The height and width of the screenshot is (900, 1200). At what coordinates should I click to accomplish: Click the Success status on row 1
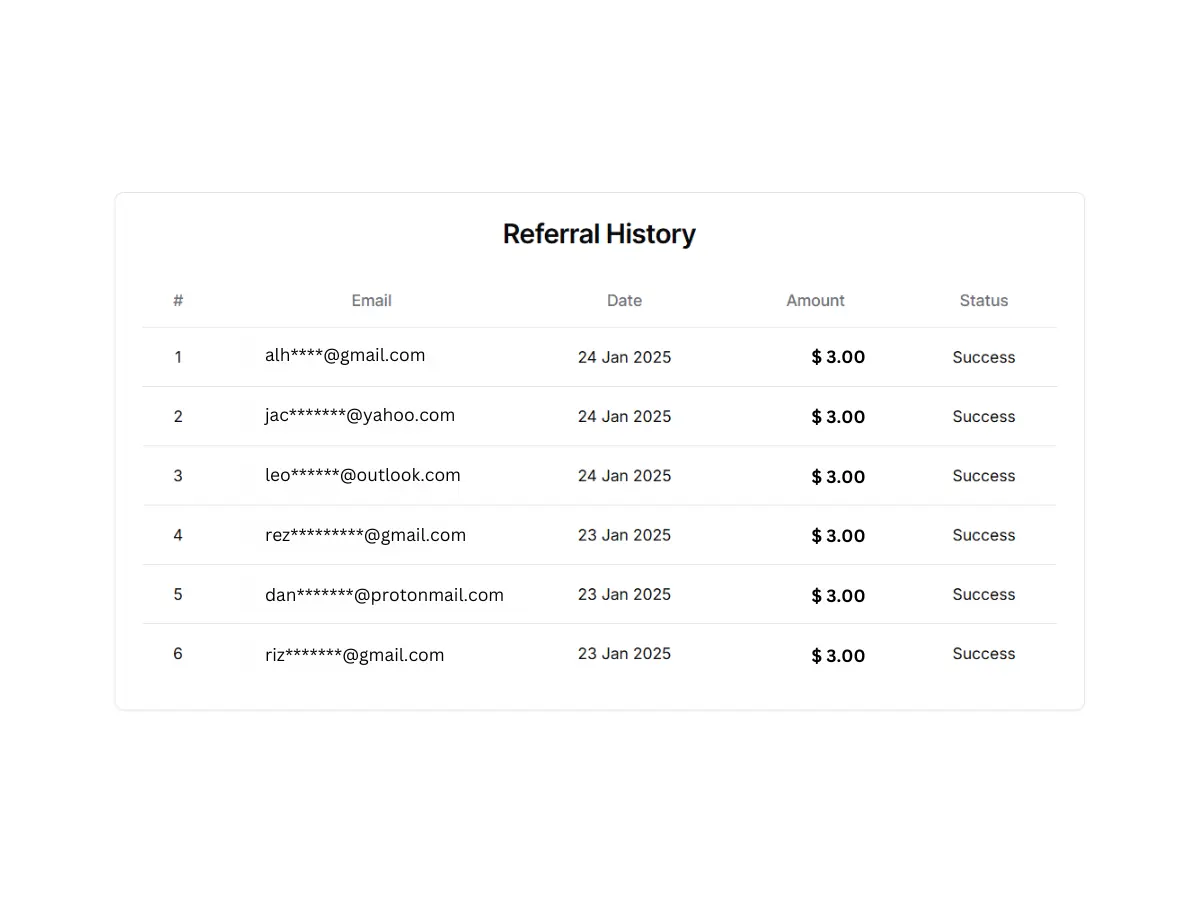click(983, 357)
